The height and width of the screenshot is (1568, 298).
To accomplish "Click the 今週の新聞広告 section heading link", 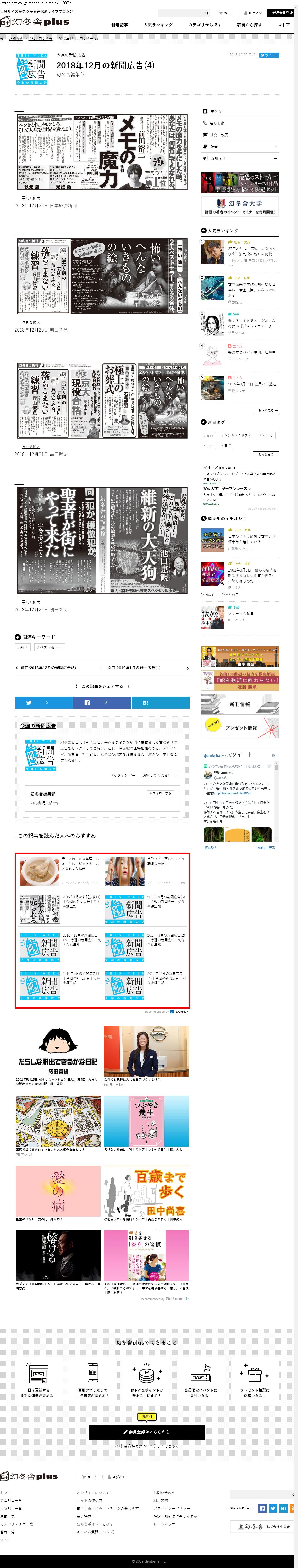I will tap(38, 726).
